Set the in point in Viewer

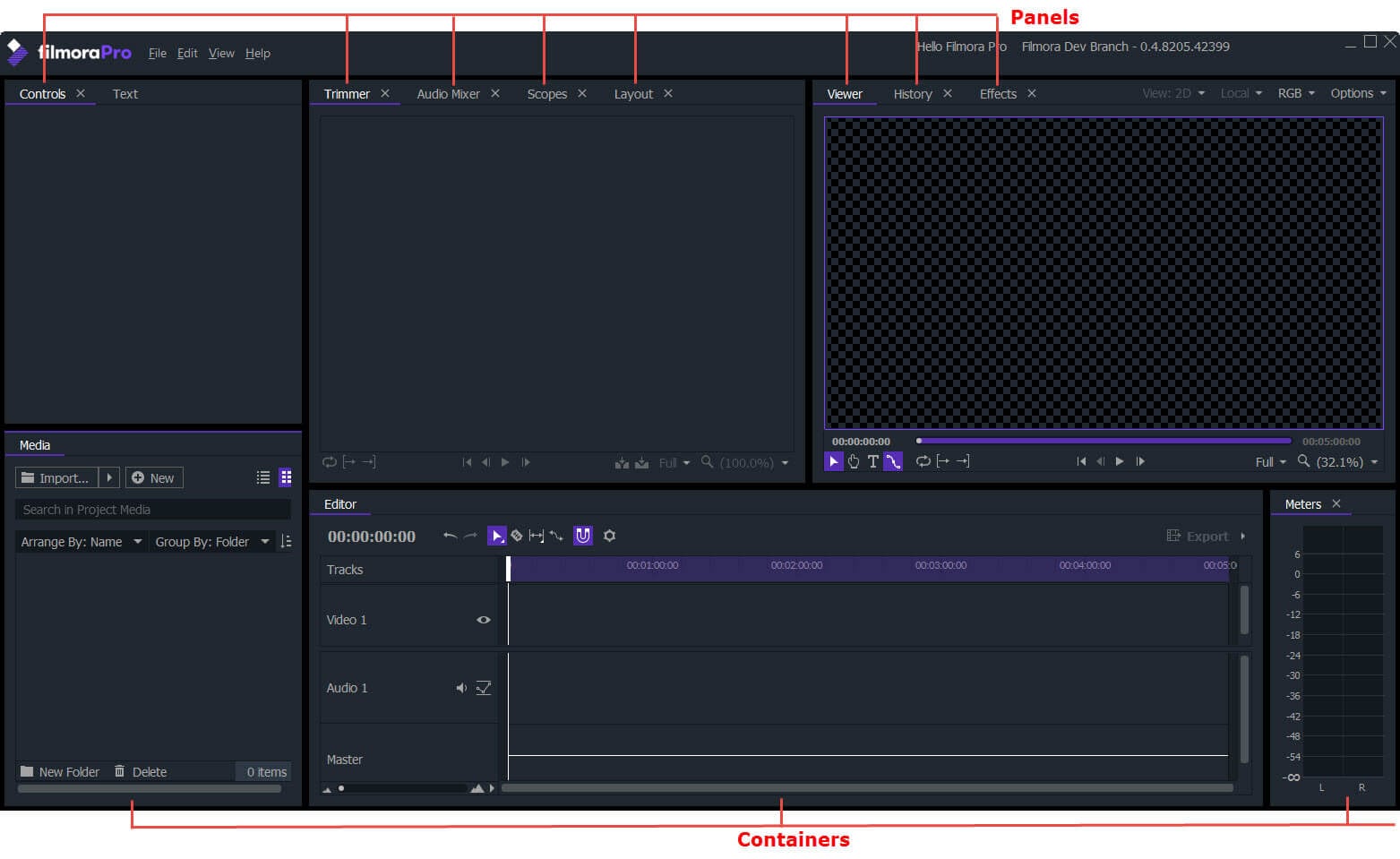pyautogui.click(x=942, y=461)
